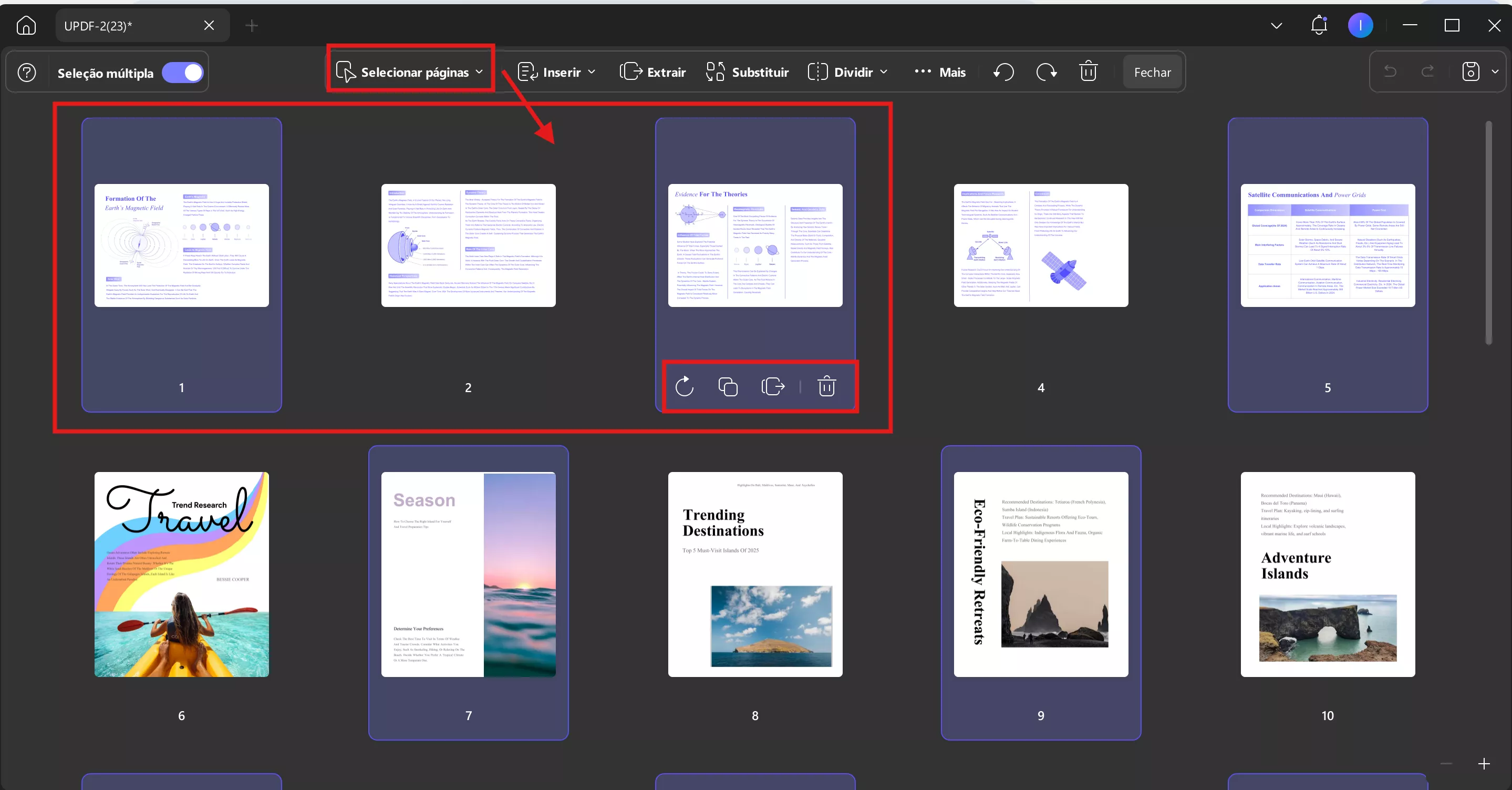The image size is (1512, 790).
Task: Turn off the Seleção múltipla switch
Action: [x=183, y=73]
